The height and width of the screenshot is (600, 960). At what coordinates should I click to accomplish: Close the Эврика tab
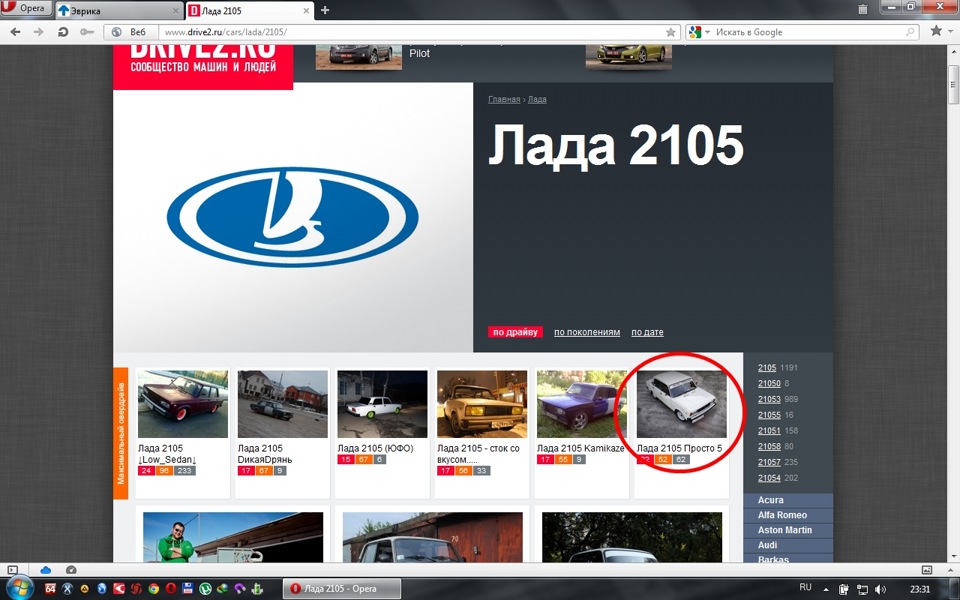[x=176, y=10]
